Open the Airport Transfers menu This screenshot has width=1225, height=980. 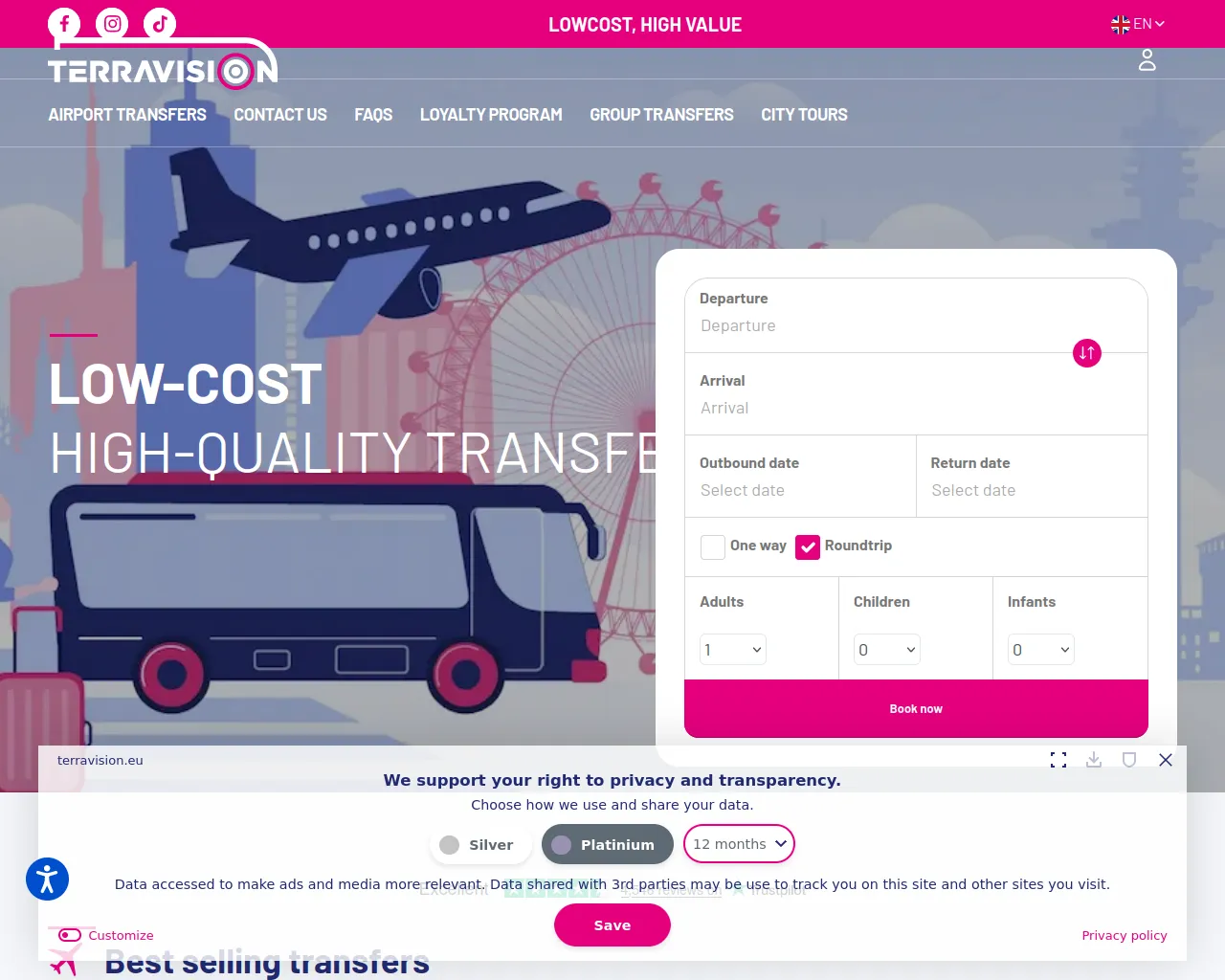(127, 115)
